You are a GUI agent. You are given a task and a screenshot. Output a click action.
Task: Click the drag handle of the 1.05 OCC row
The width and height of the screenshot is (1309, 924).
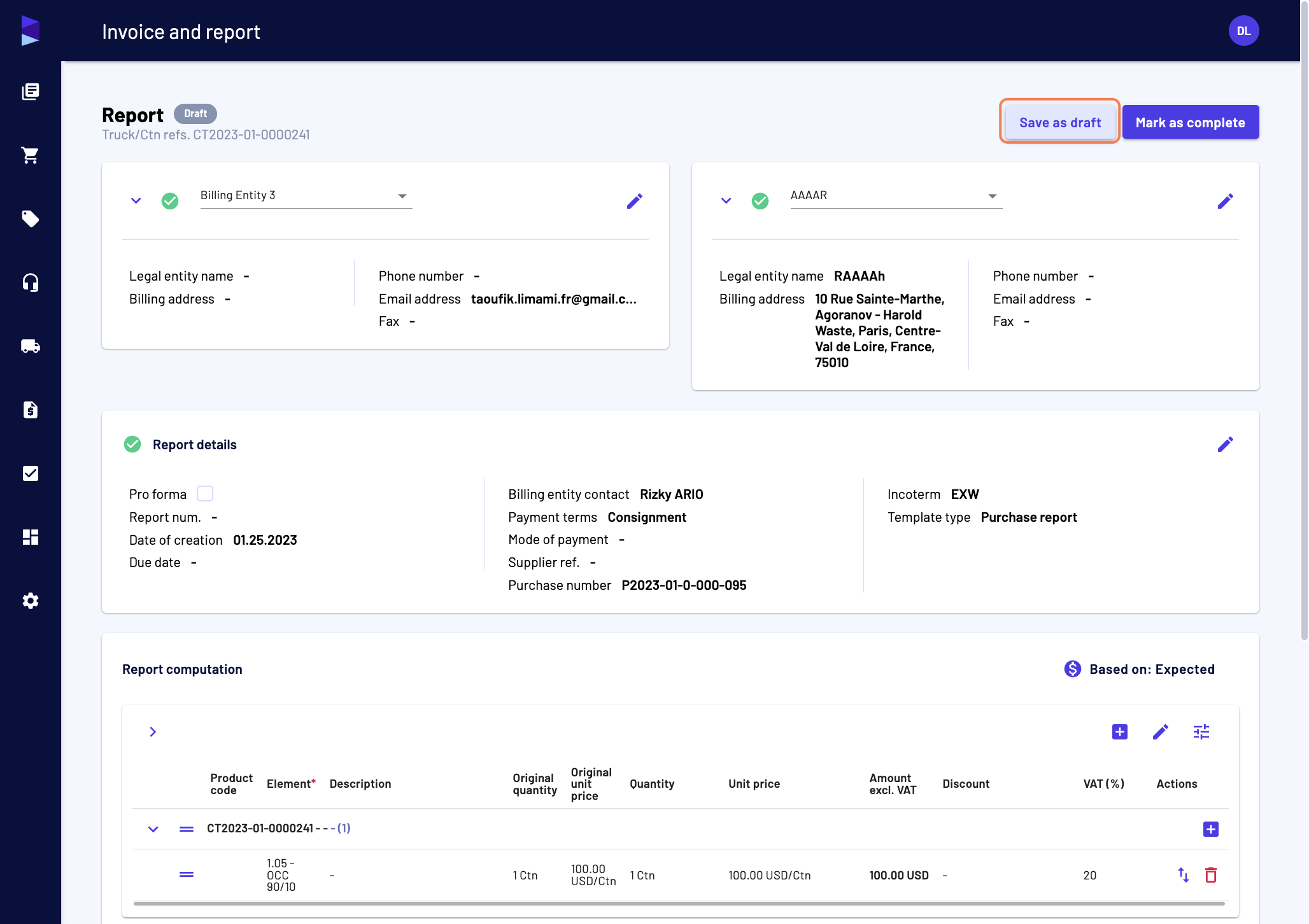coord(187,875)
